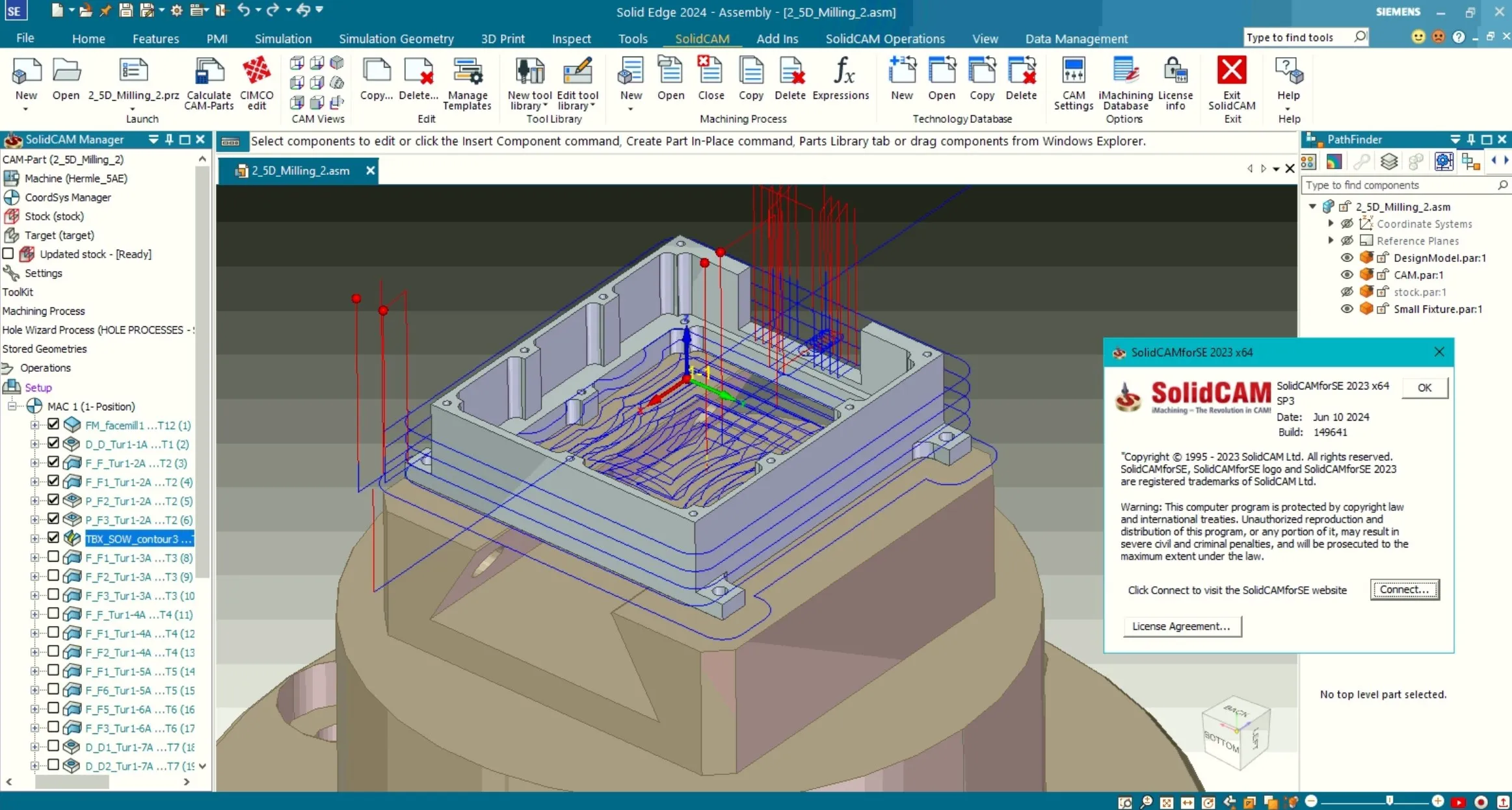Click Setup in operations tree
Image resolution: width=1512 pixels, height=810 pixels.
pos(38,387)
